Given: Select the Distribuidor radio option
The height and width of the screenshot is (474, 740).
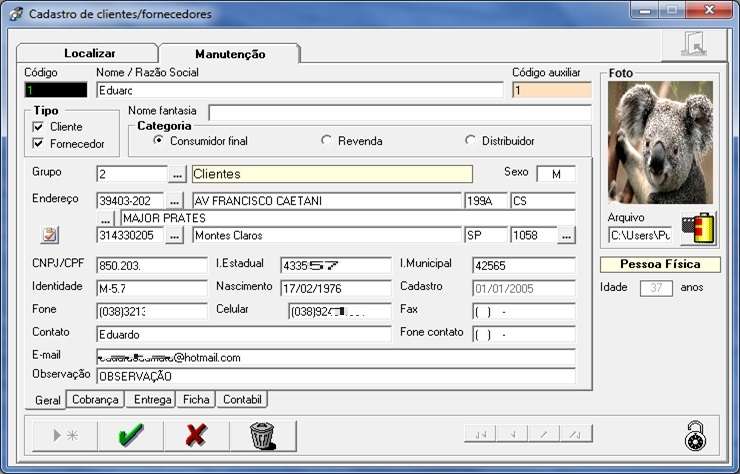Looking at the screenshot, I should [471, 141].
